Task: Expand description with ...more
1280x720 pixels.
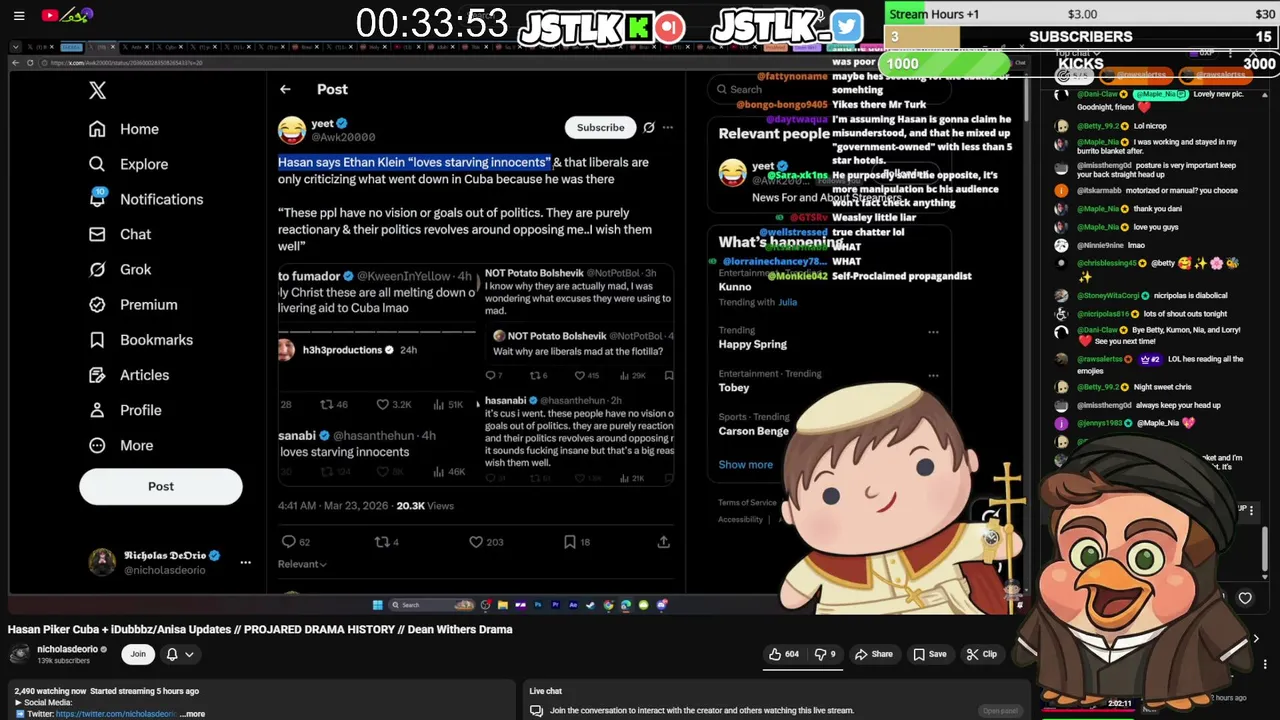Action: [x=194, y=714]
